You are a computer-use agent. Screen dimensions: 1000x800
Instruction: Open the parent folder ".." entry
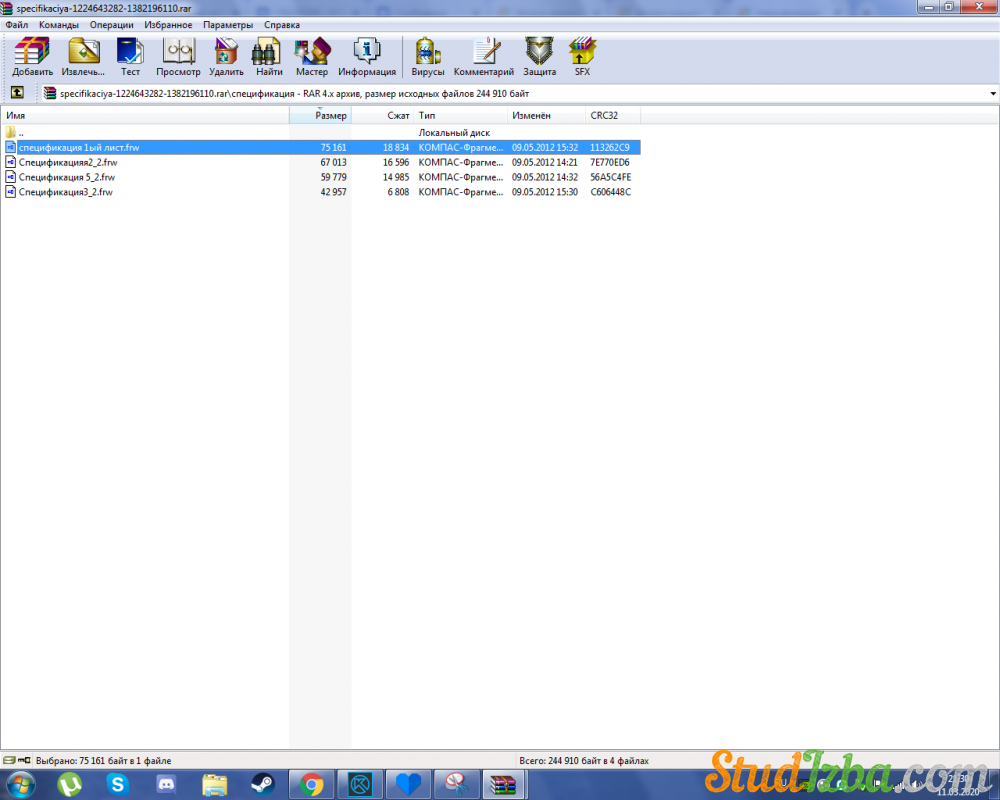click(x=20, y=132)
